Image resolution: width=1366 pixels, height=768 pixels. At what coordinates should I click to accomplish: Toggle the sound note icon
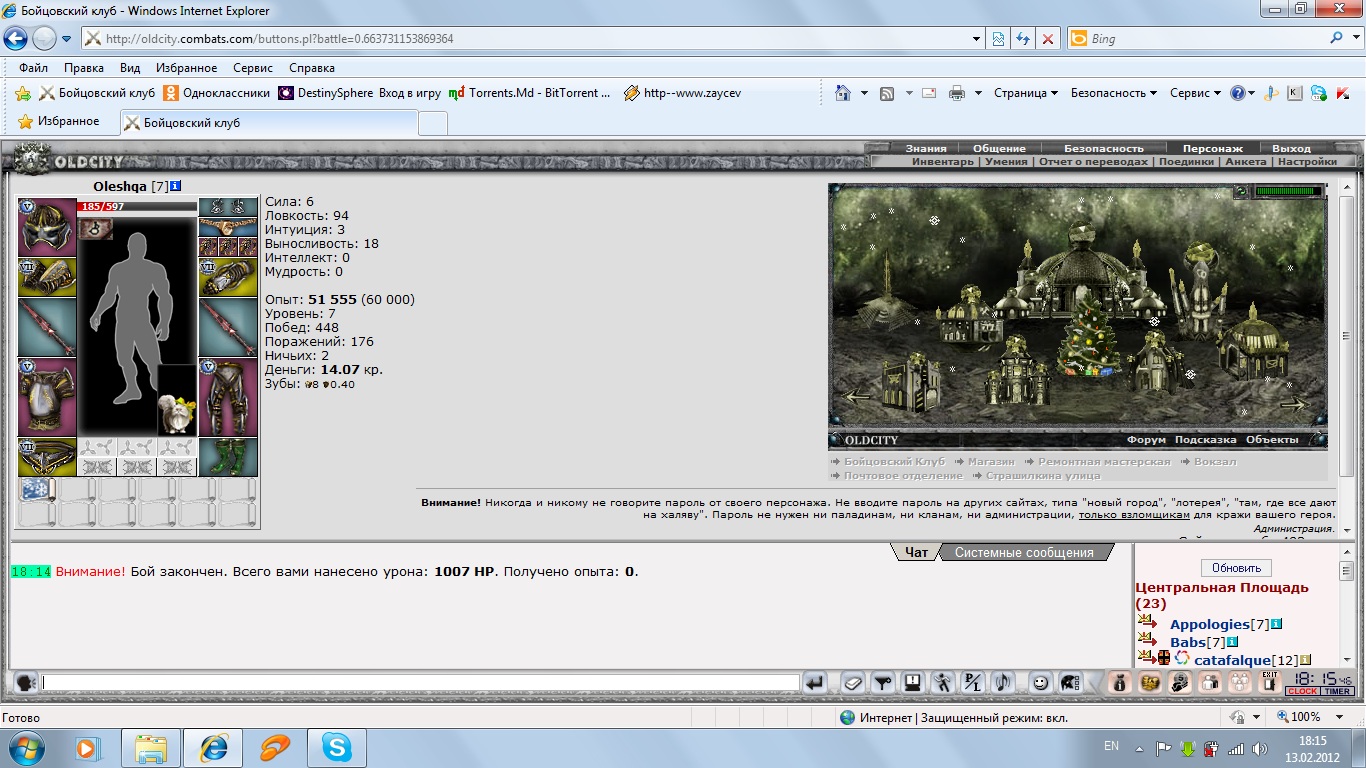1002,683
